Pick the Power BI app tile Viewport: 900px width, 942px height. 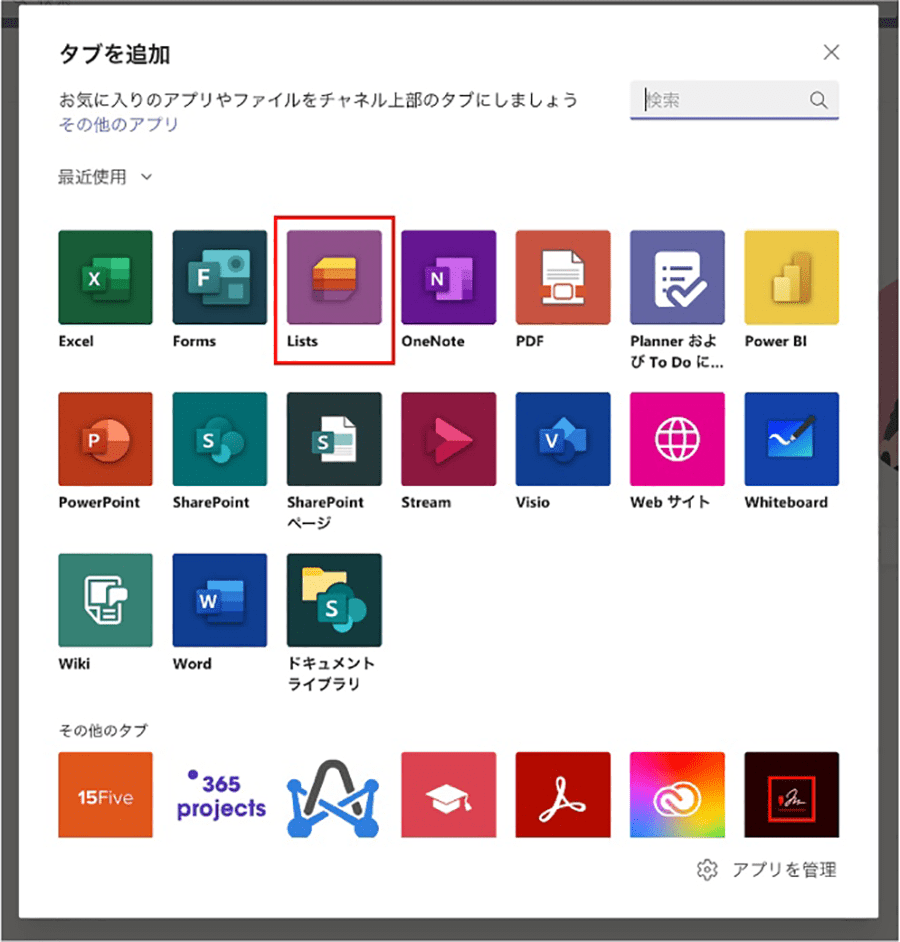pyautogui.click(x=791, y=278)
